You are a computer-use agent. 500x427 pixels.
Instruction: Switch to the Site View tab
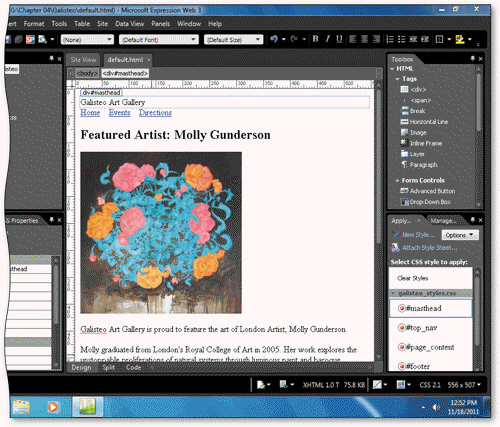83,60
